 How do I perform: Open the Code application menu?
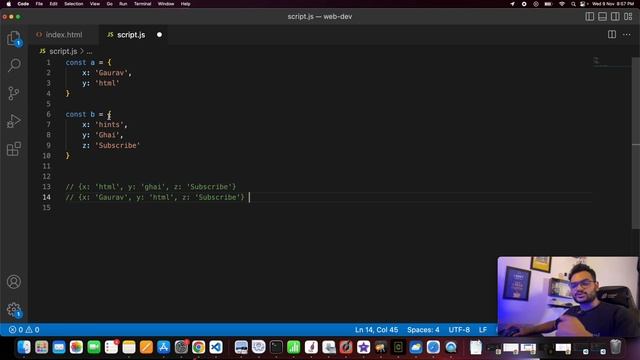(23, 4)
